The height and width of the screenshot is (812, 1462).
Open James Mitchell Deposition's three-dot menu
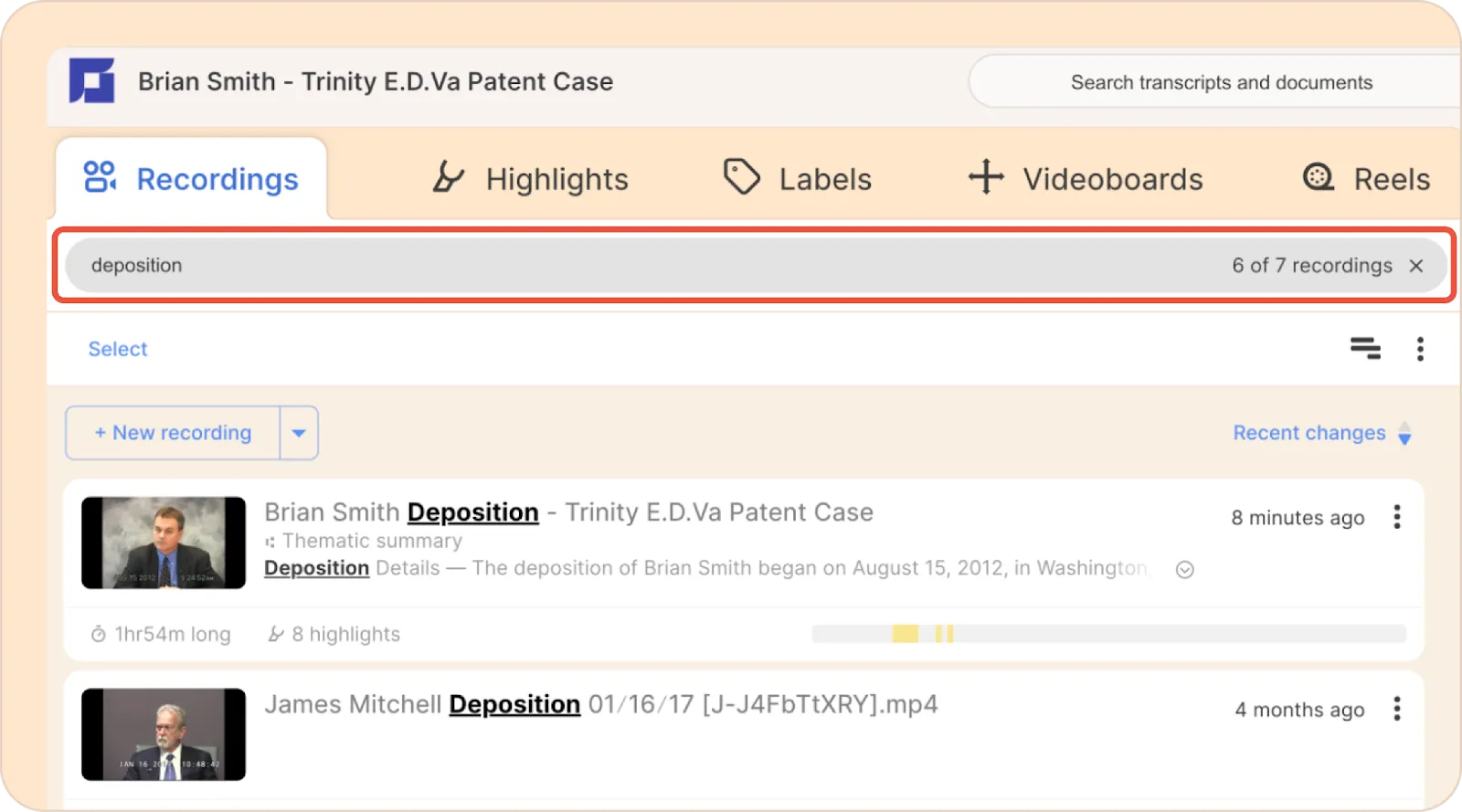(x=1396, y=709)
